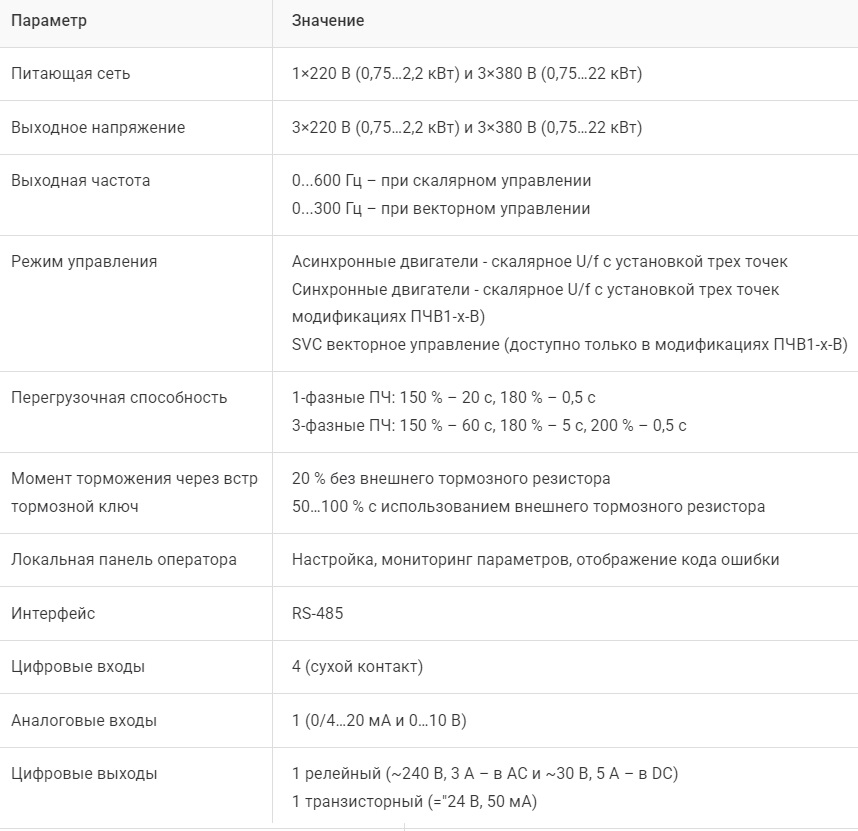
Task: Click the "0...600 Гц" scalar control line
Action: click(x=441, y=181)
